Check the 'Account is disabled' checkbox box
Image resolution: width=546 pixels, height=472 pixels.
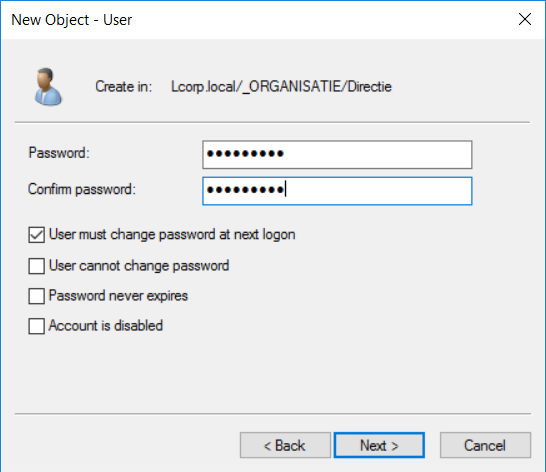[x=37, y=326]
